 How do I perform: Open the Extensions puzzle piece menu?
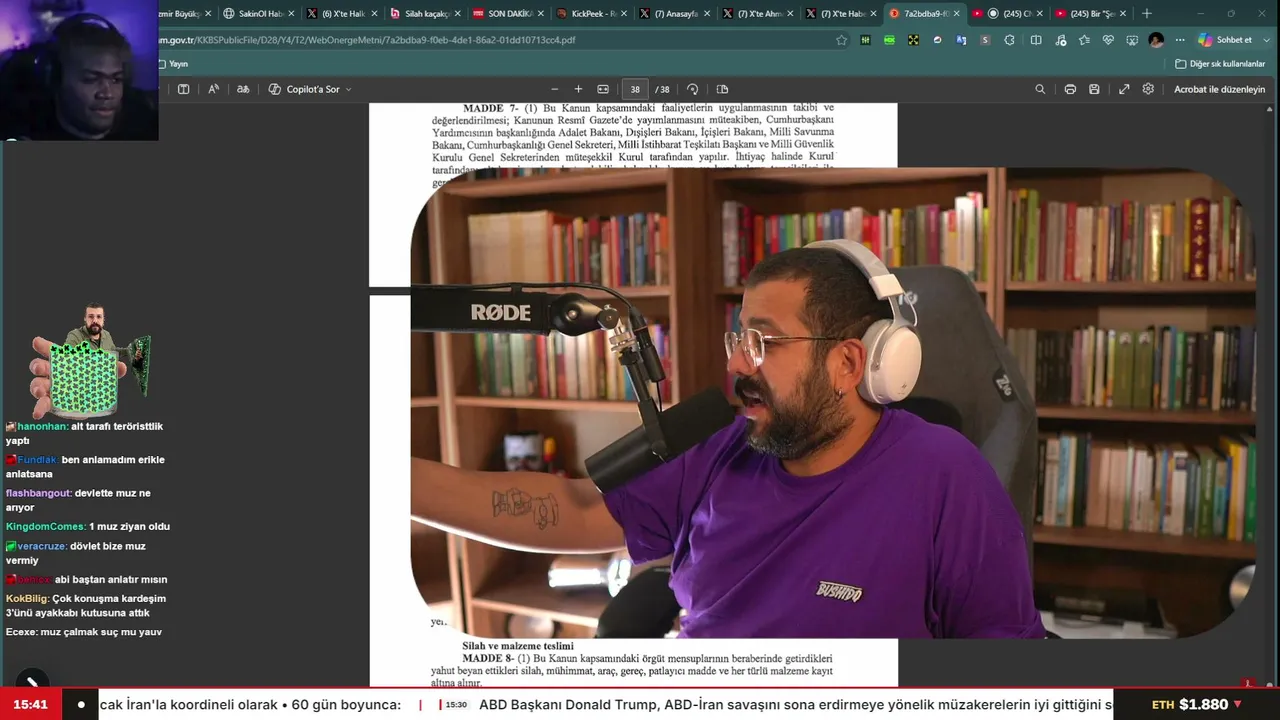tap(1009, 40)
